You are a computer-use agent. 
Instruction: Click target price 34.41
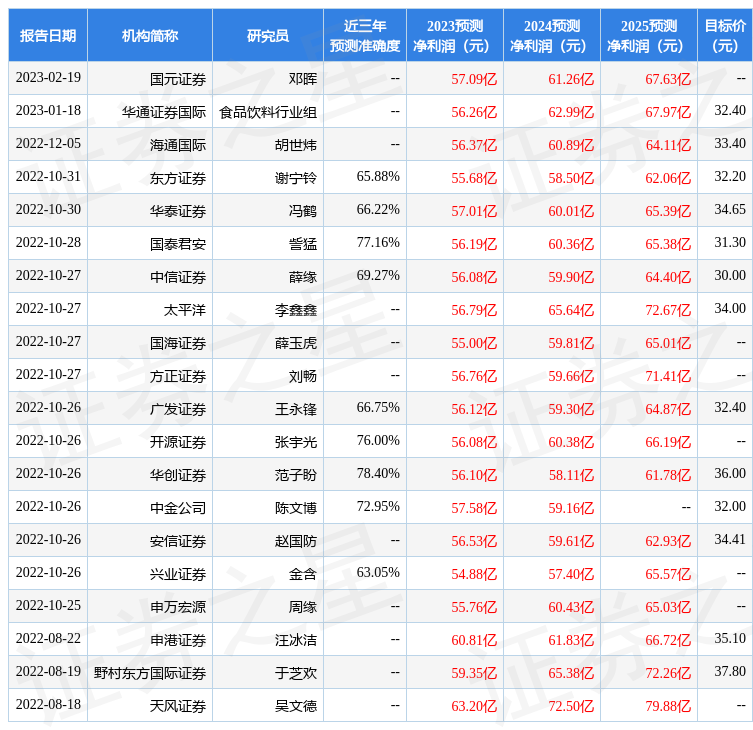click(730, 540)
